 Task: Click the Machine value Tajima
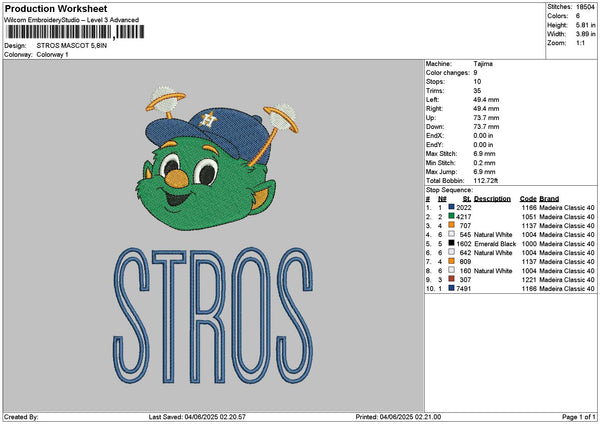coord(483,63)
